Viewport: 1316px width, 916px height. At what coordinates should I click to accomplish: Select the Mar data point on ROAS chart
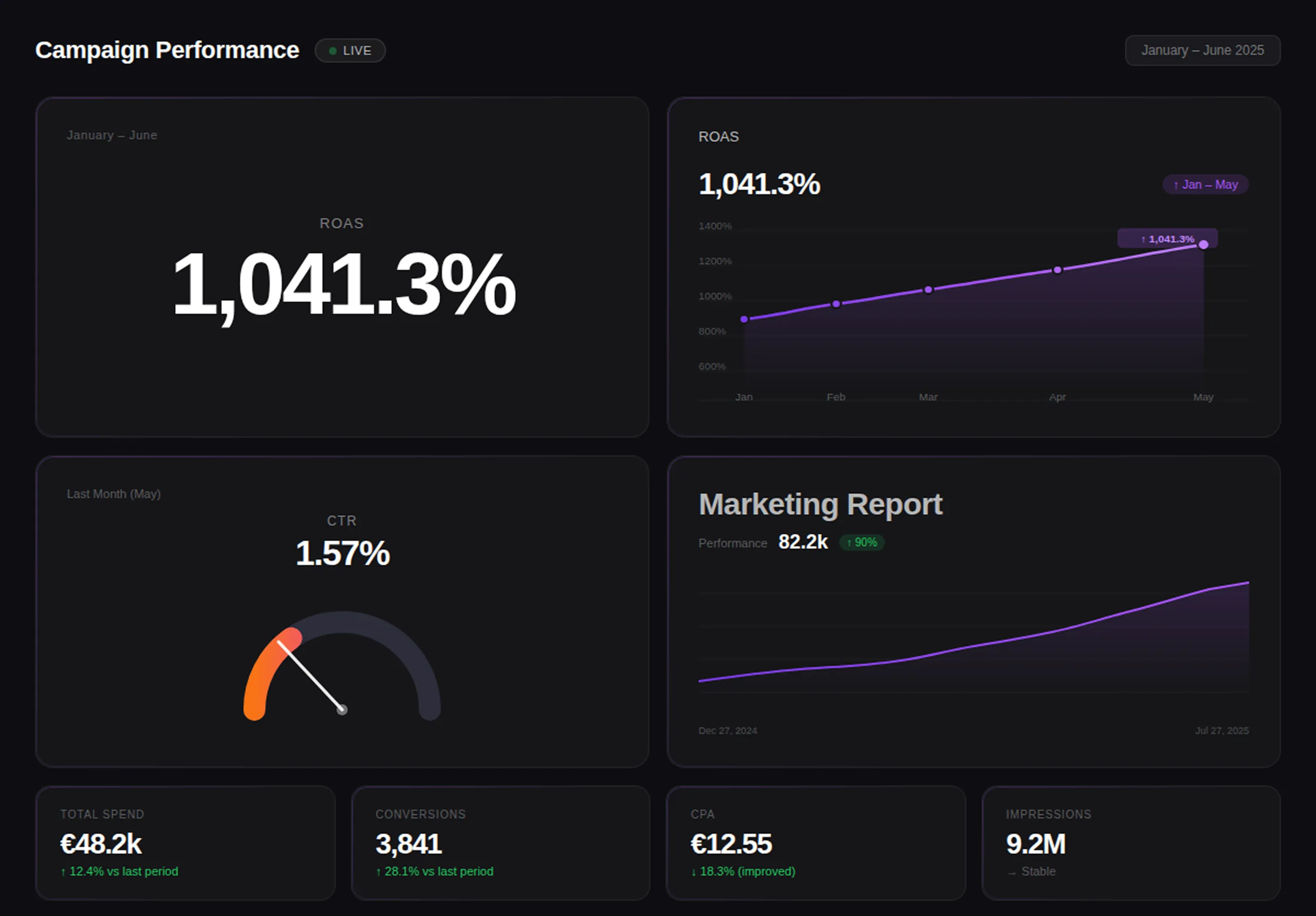click(x=929, y=290)
